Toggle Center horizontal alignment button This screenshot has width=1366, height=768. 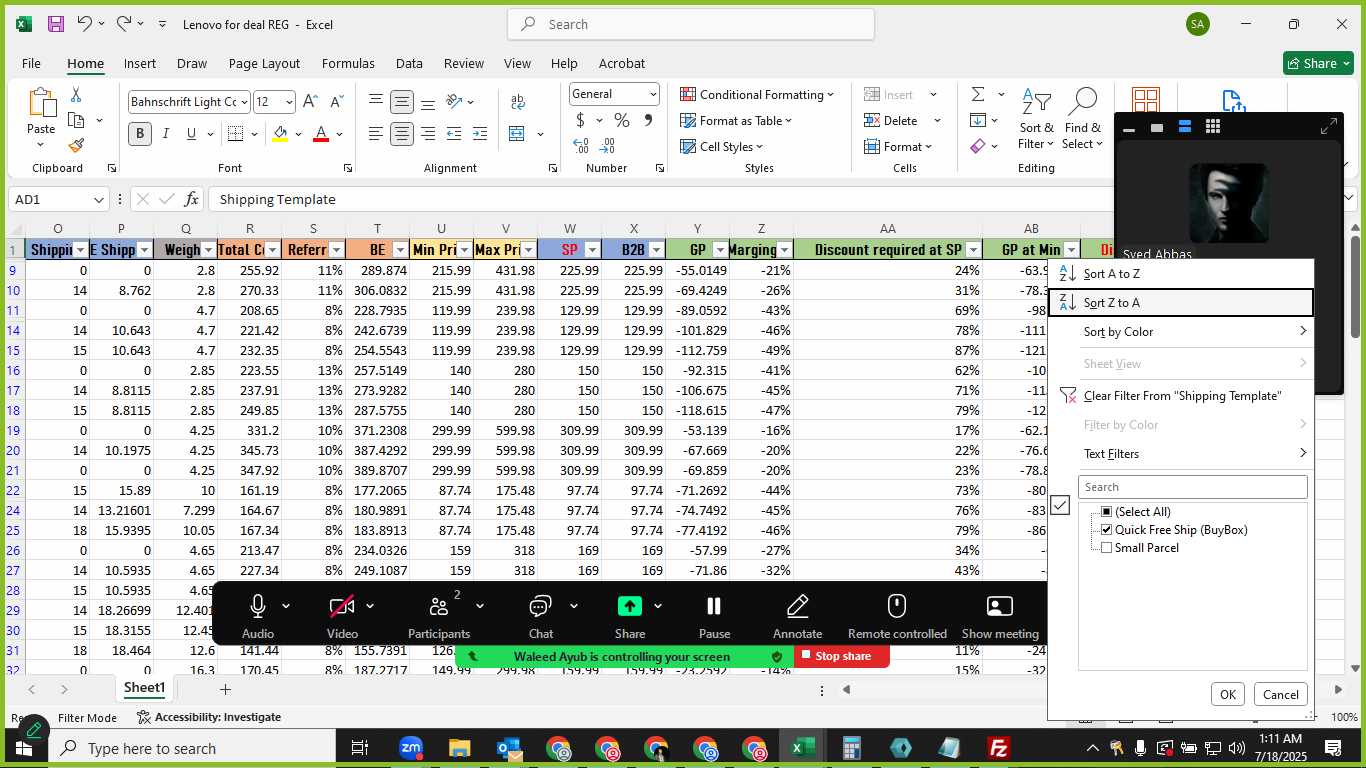402,134
